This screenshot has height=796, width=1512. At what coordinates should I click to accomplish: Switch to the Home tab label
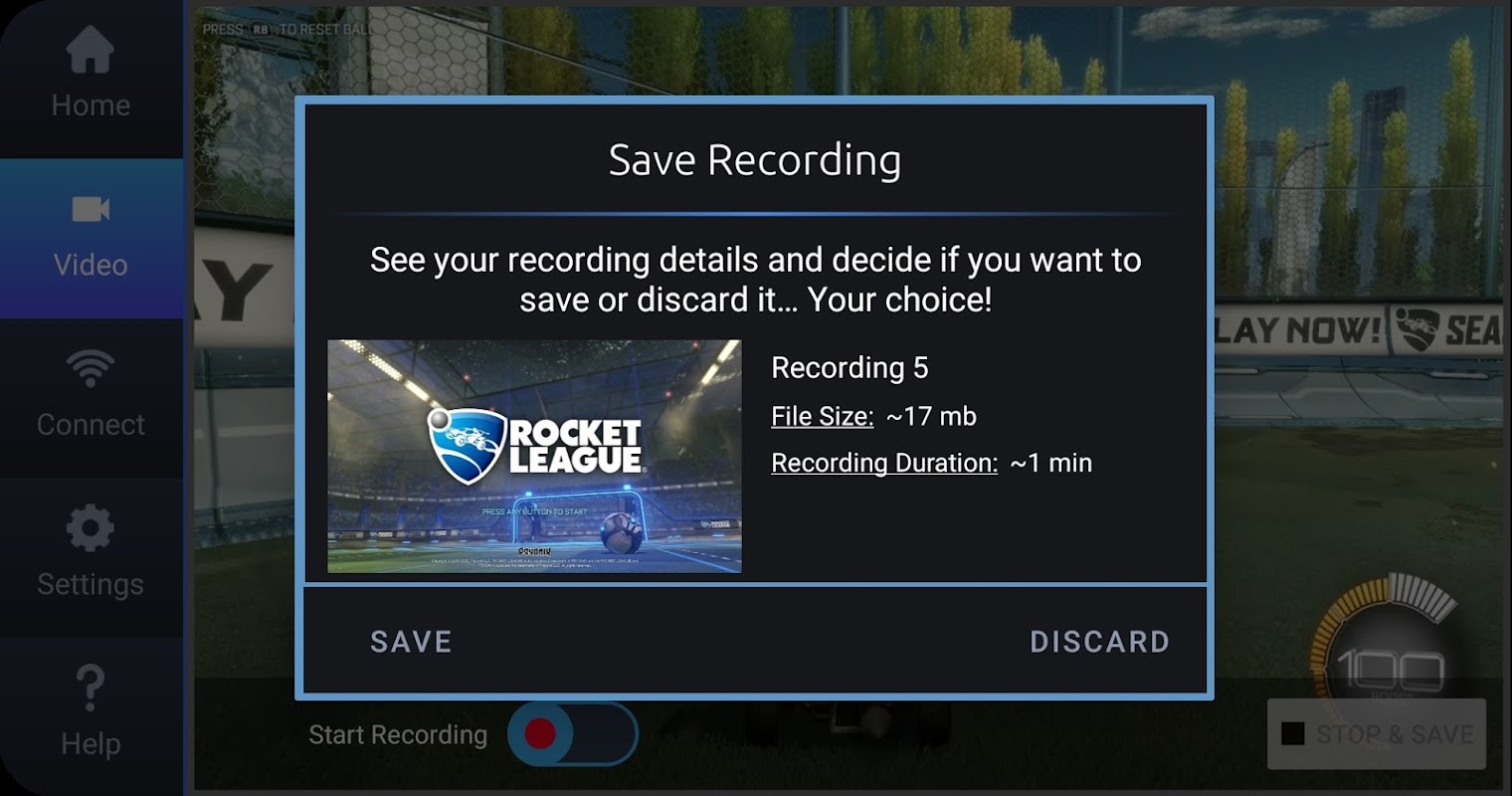[91, 105]
